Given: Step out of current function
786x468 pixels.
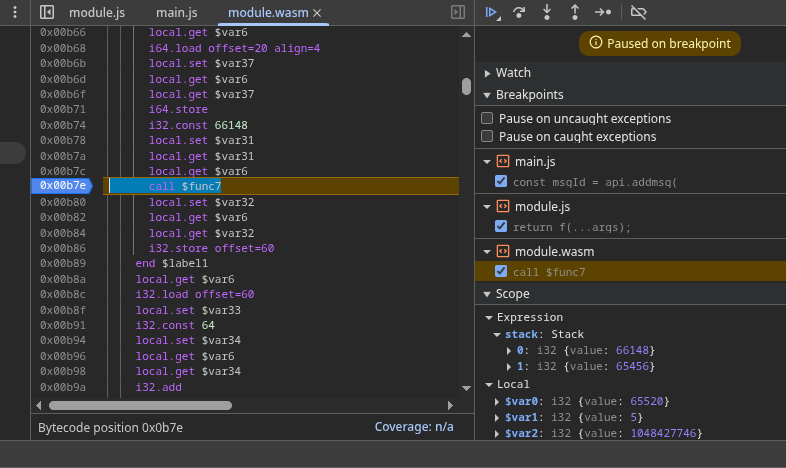Looking at the screenshot, I should pyautogui.click(x=575, y=12).
